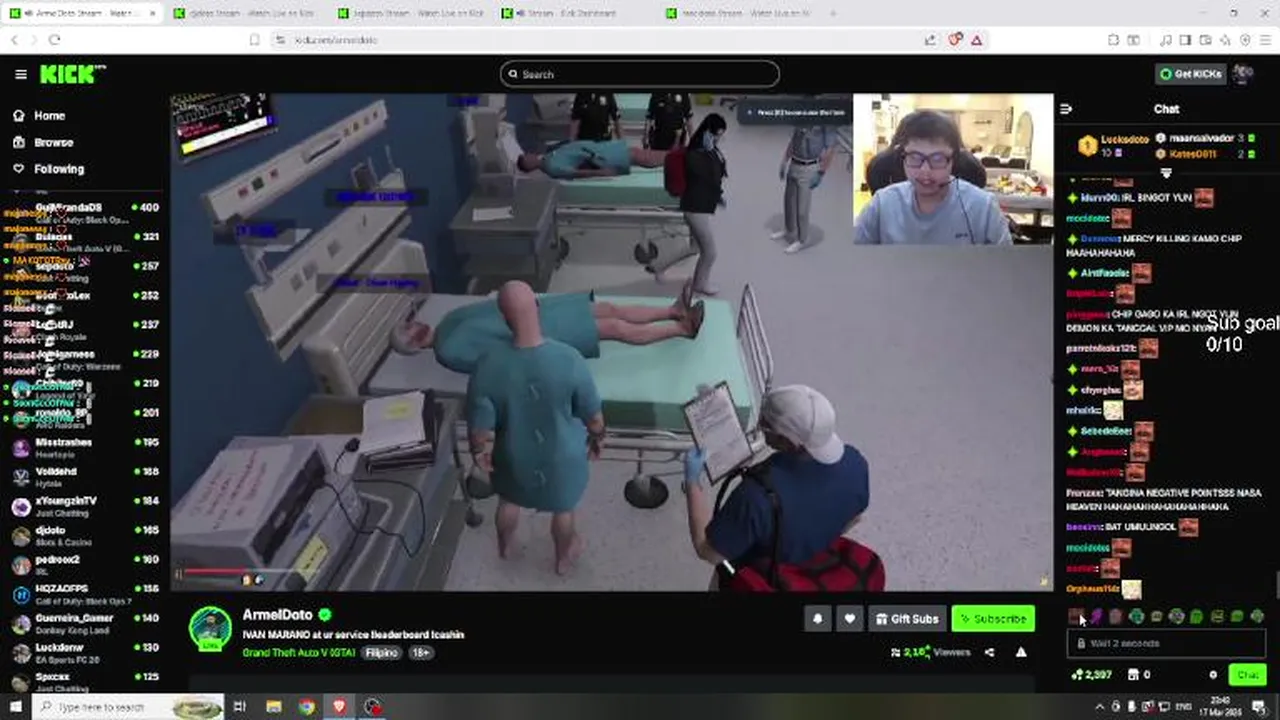Open Guerreira_Gamer channel in sidebar
The image size is (1280, 720).
[84, 623]
